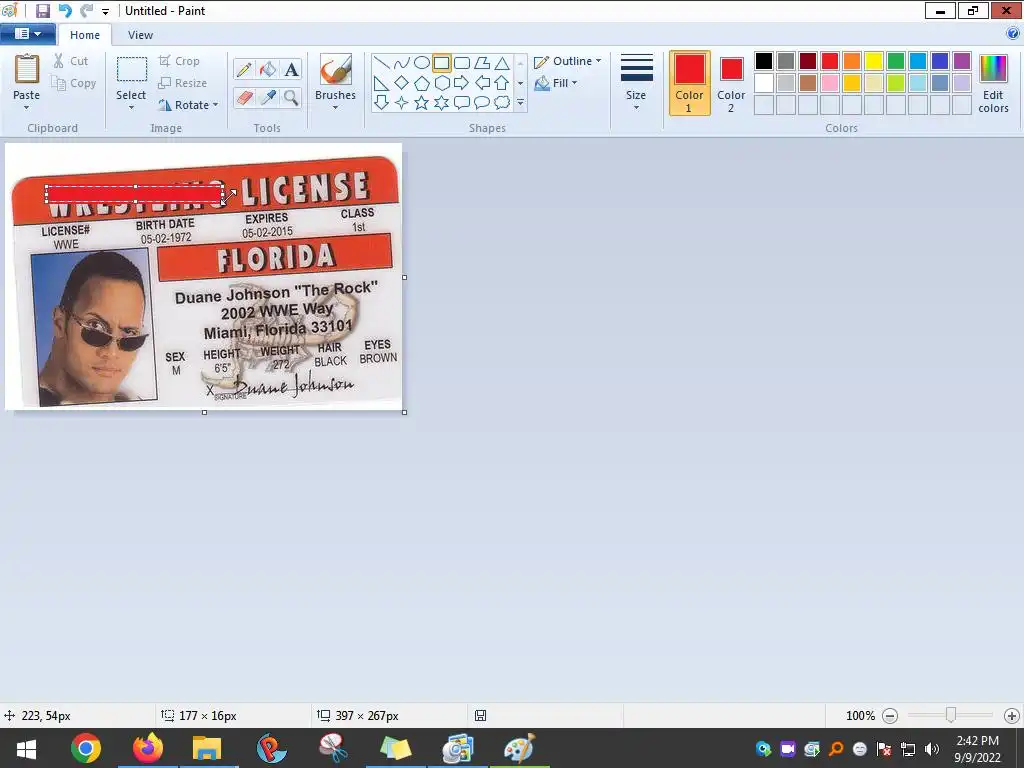Pick the purple color swatch
Viewport: 1024px width, 768px height.
[x=962, y=61]
